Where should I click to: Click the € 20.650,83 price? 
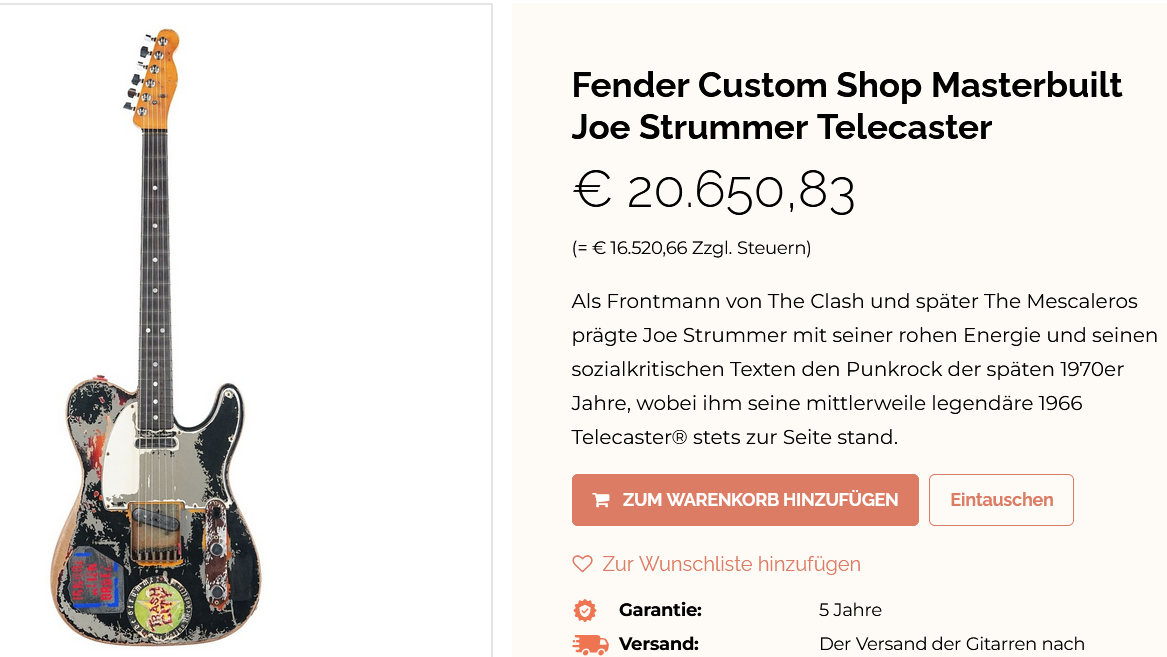point(714,191)
